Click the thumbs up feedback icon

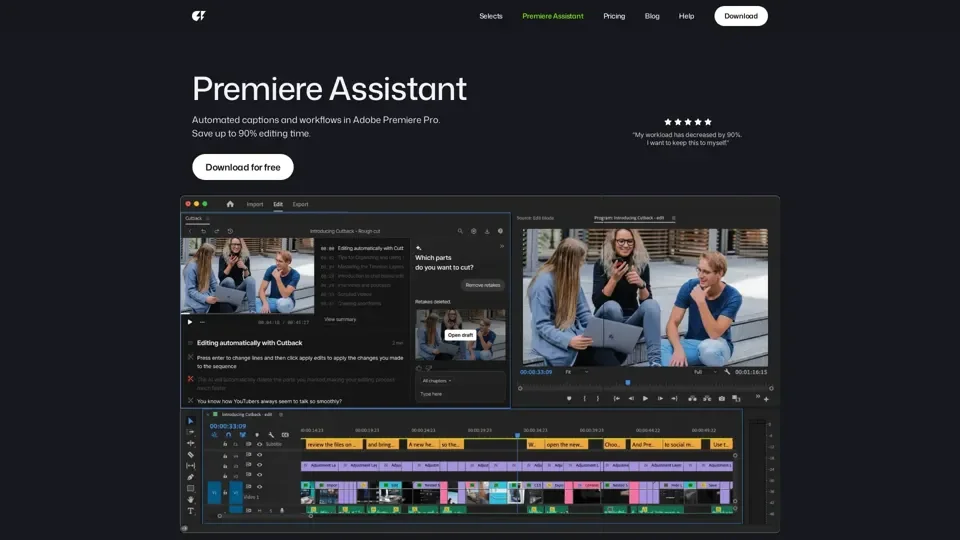click(419, 368)
